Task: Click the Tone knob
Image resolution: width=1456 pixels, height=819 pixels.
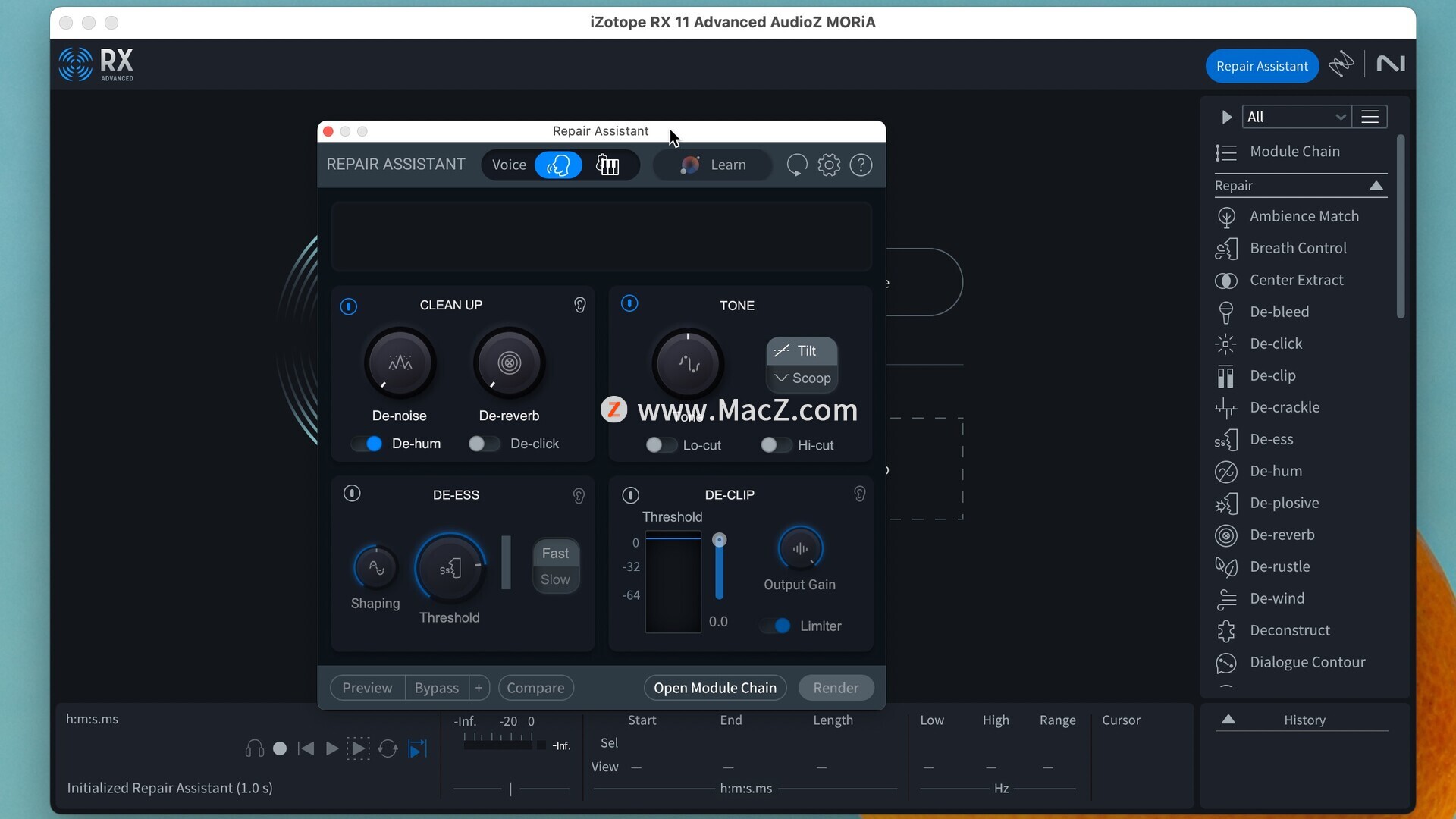Action: (x=688, y=363)
